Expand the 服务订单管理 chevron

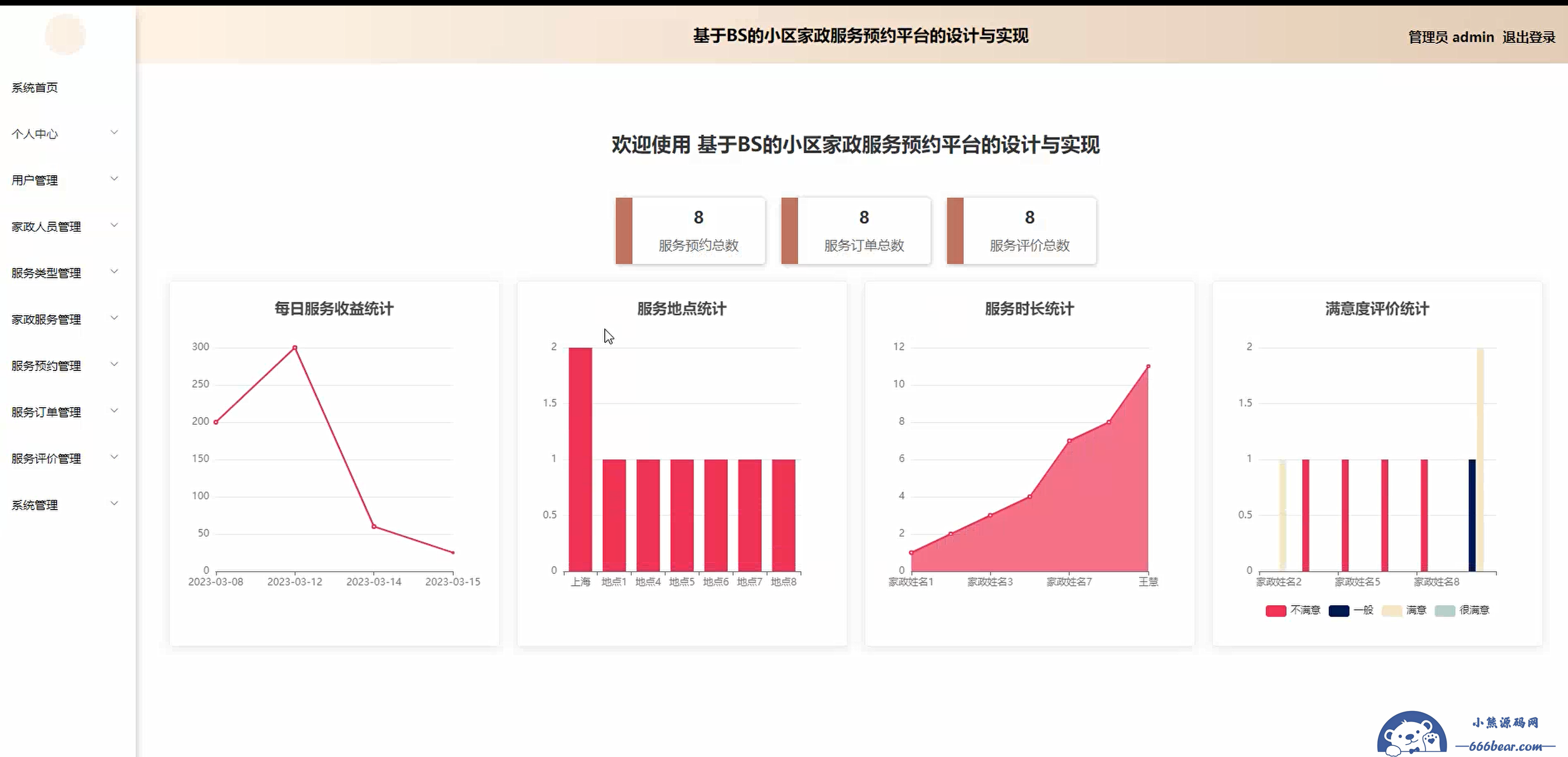point(114,410)
